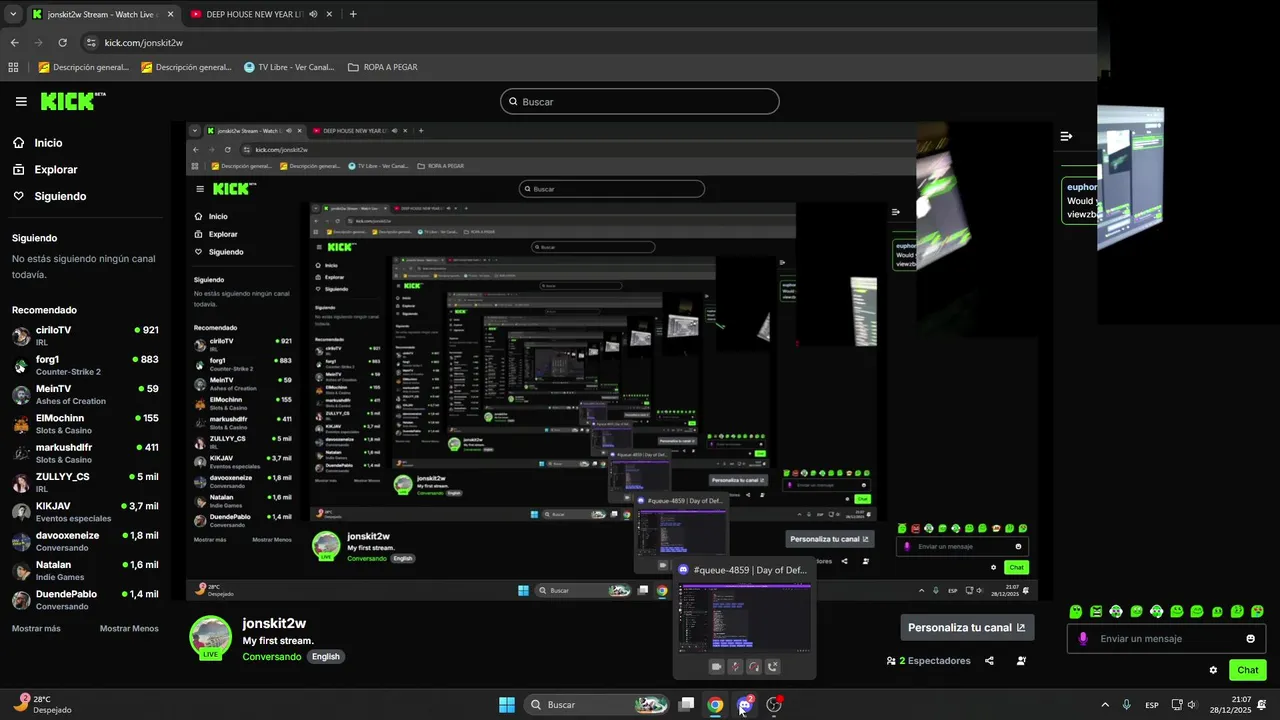Open ElMochinn Slots & Casino channel
The image size is (1280, 720).
tap(85, 424)
